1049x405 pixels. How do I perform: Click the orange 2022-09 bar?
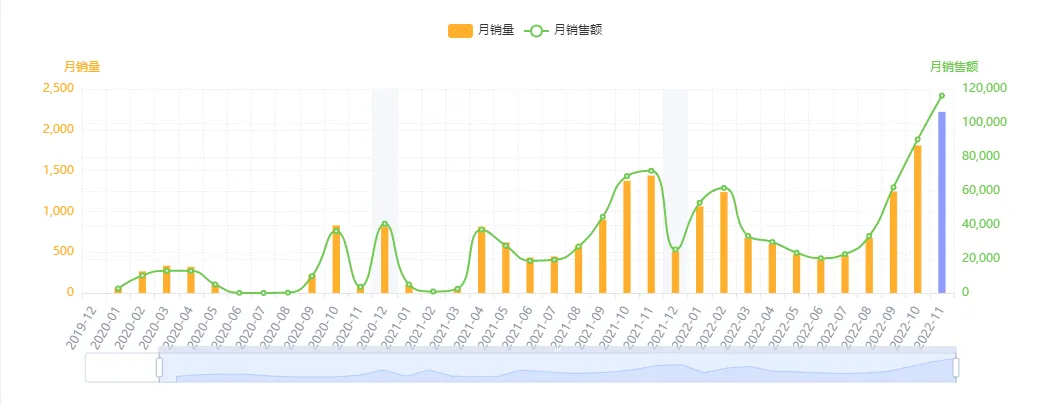click(893, 242)
